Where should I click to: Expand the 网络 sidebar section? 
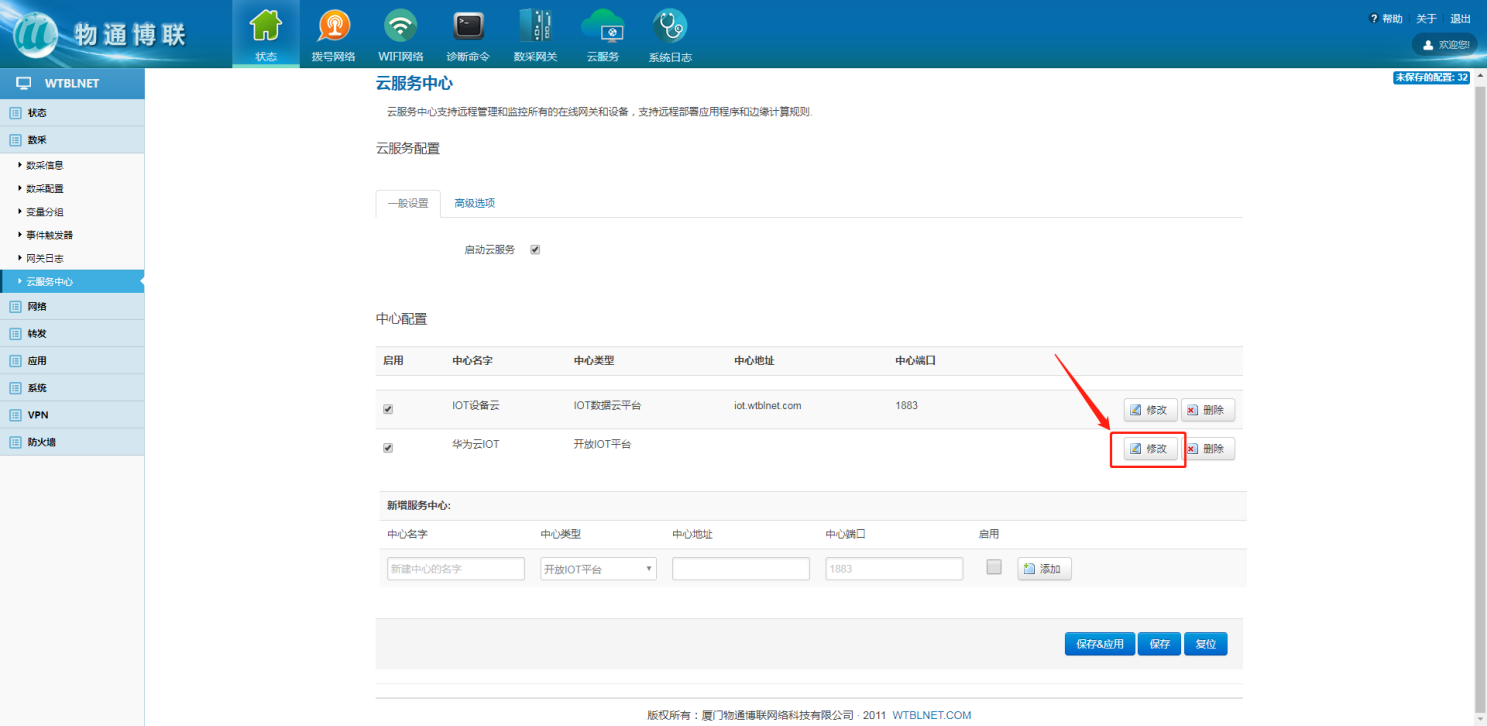(37, 307)
